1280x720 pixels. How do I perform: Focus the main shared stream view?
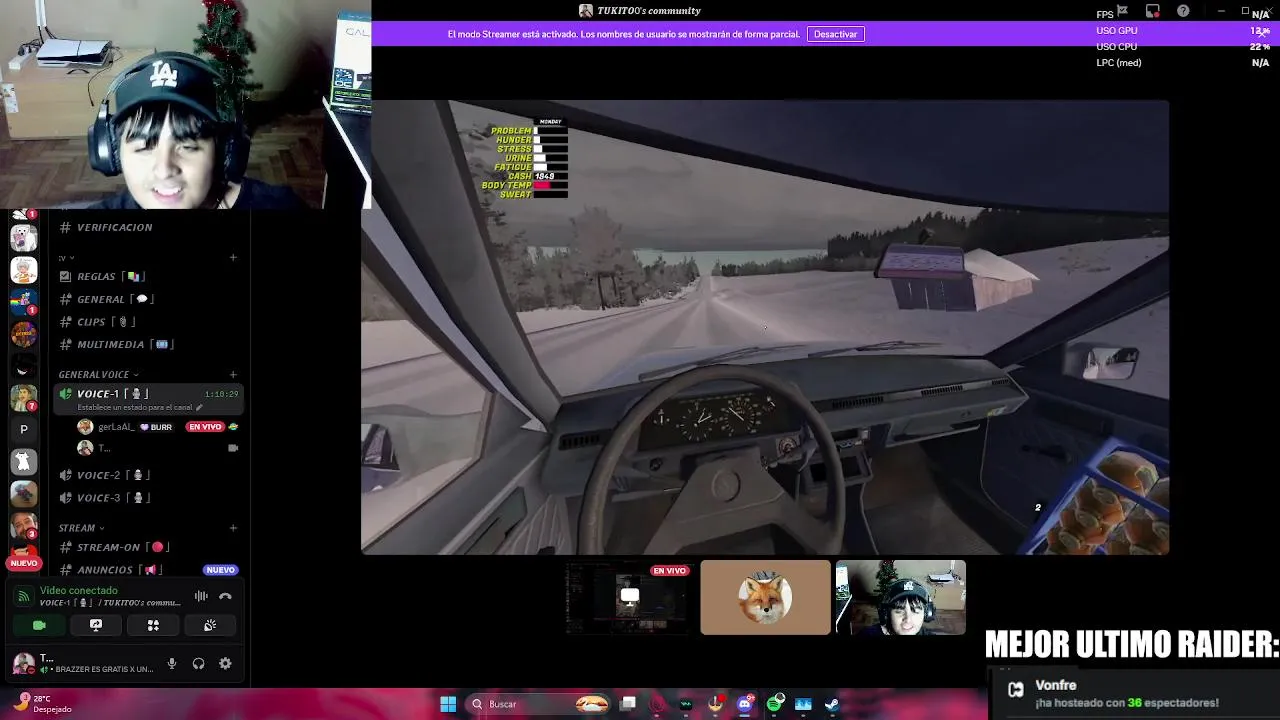765,327
